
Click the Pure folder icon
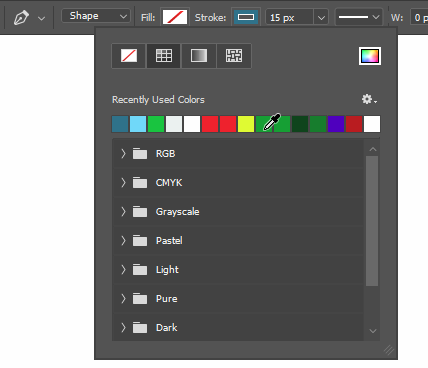tap(140, 298)
